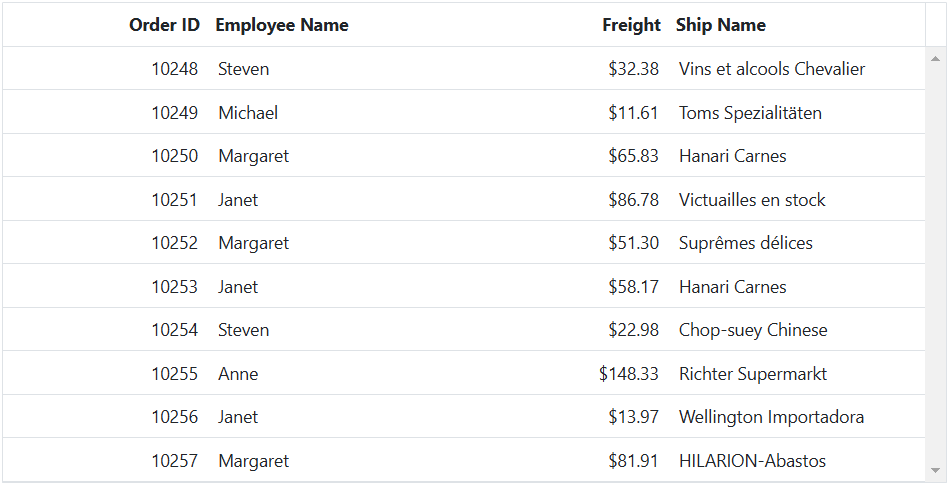Click the vertical scrollbar track
This screenshot has width=951, height=487.
[935, 264]
